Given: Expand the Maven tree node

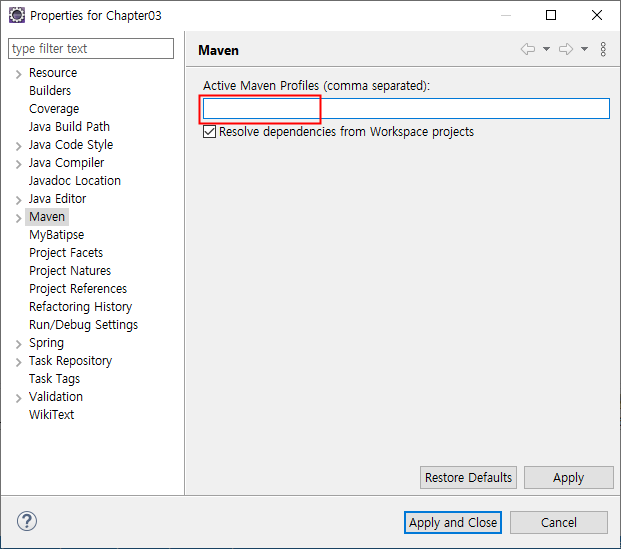Looking at the screenshot, I should coord(18,218).
